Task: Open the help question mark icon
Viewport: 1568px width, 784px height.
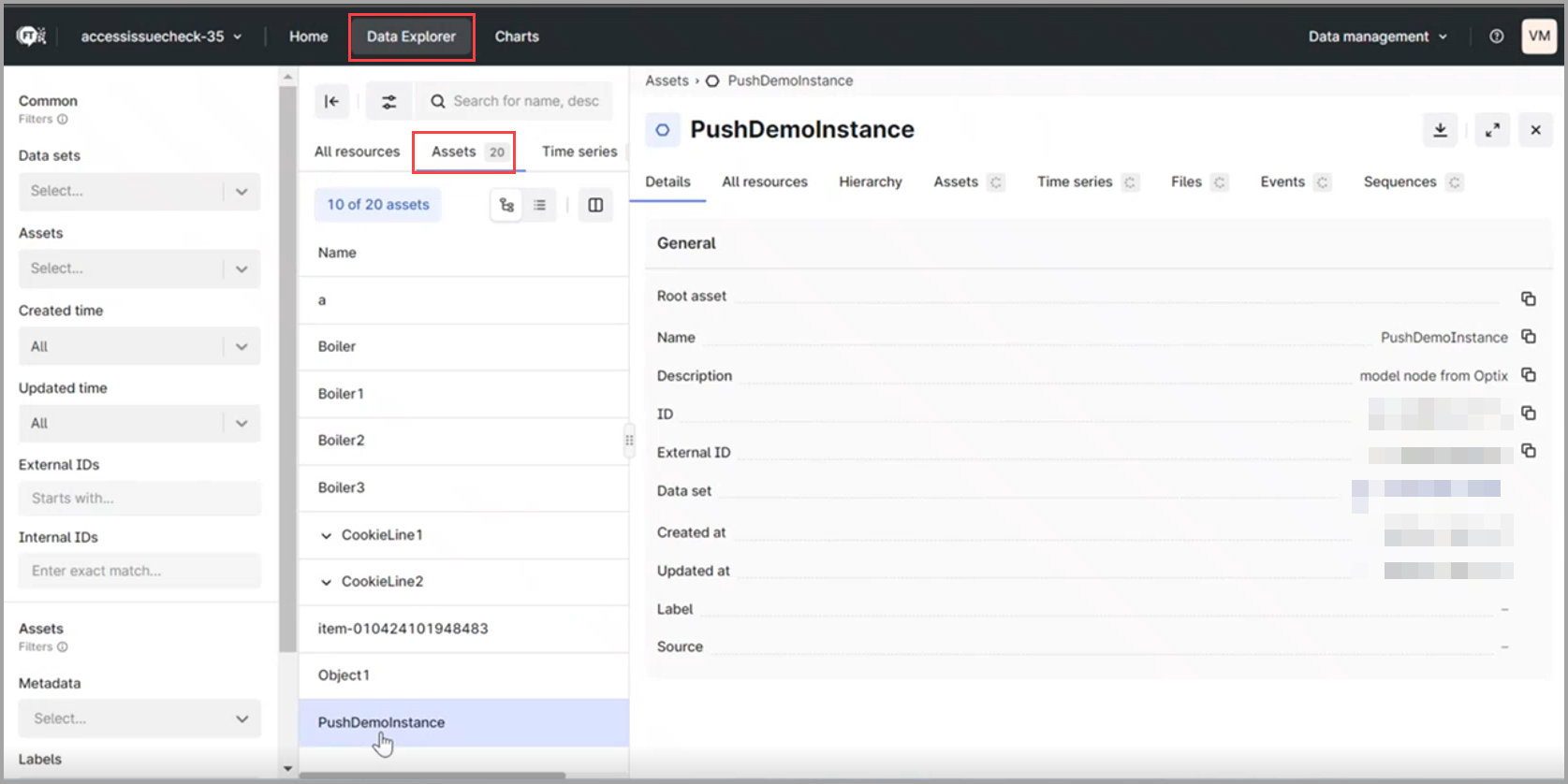Action: pyautogui.click(x=1497, y=36)
